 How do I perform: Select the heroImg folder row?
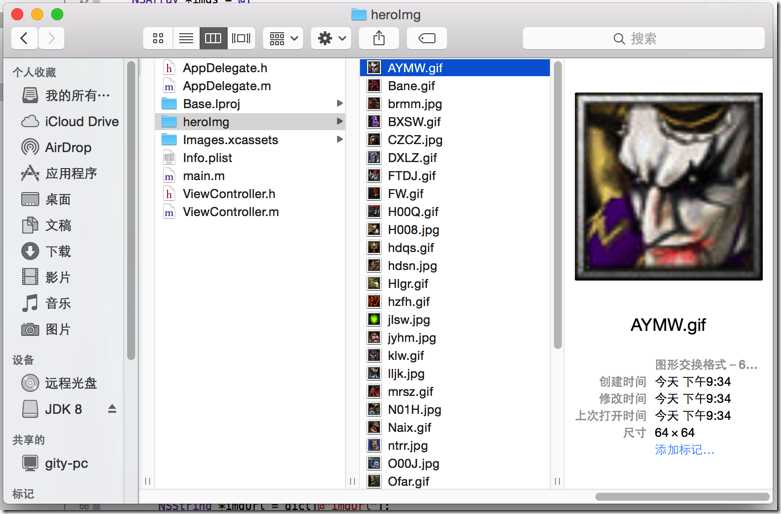point(250,122)
